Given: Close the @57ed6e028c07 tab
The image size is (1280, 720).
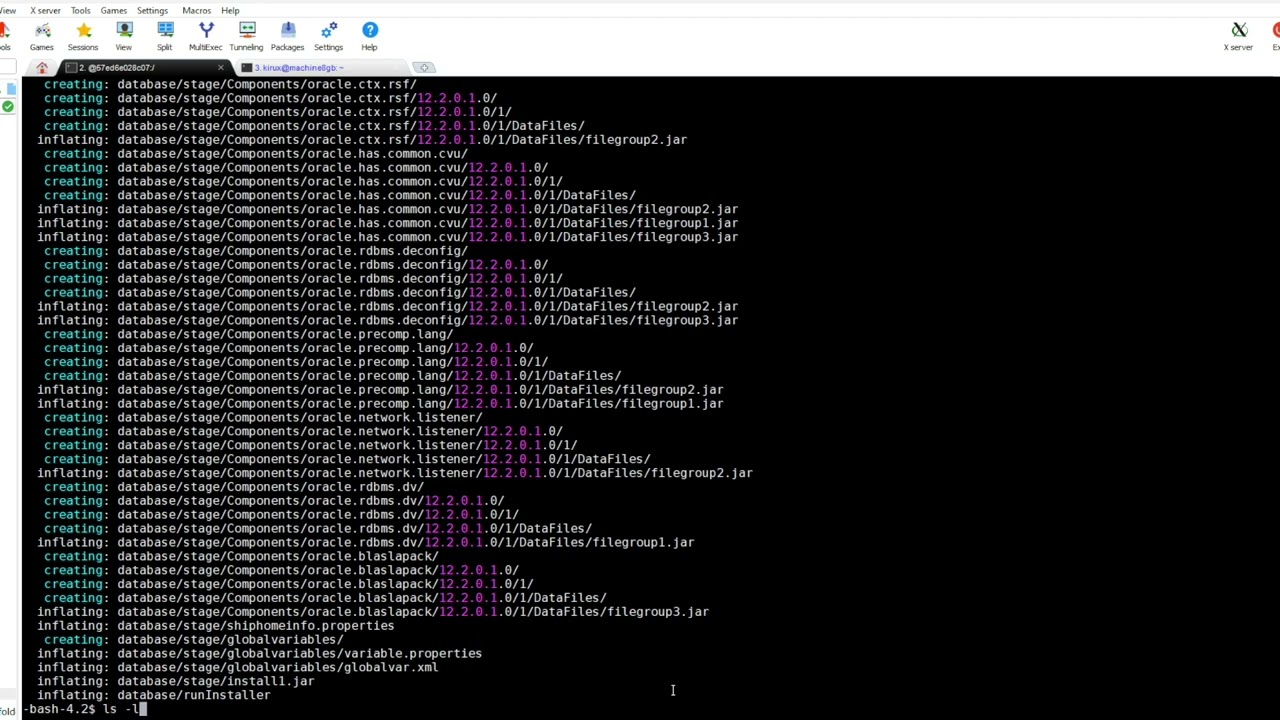Looking at the screenshot, I should (x=221, y=67).
